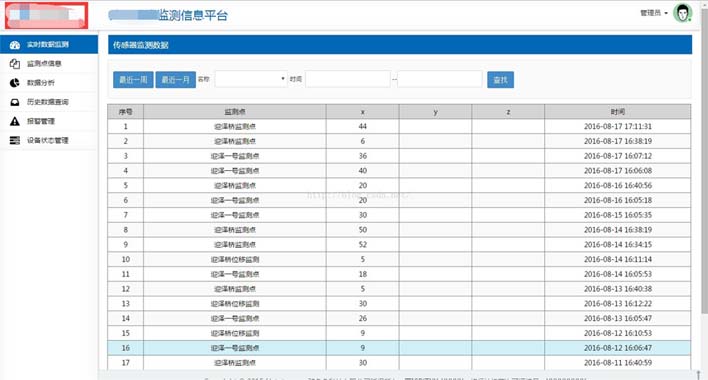Click monitoring point name in row 15

[x=235, y=333]
